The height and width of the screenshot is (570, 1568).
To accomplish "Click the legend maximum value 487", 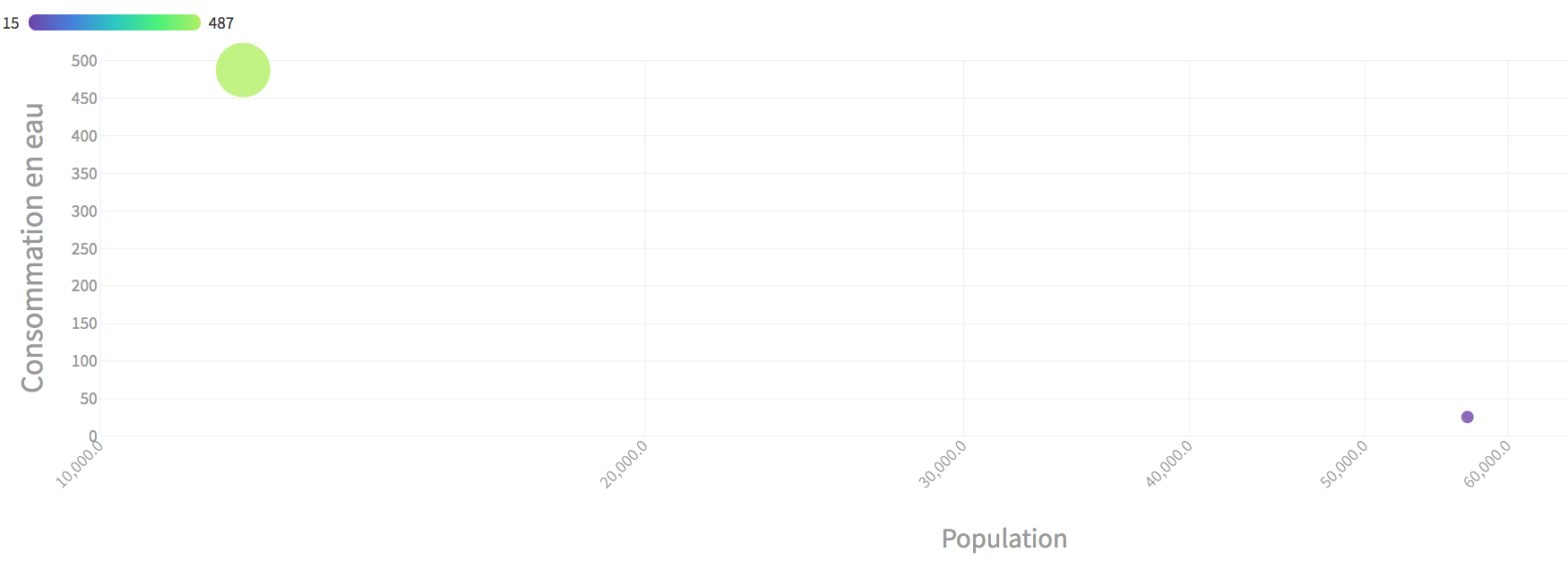I will tap(221, 23).
